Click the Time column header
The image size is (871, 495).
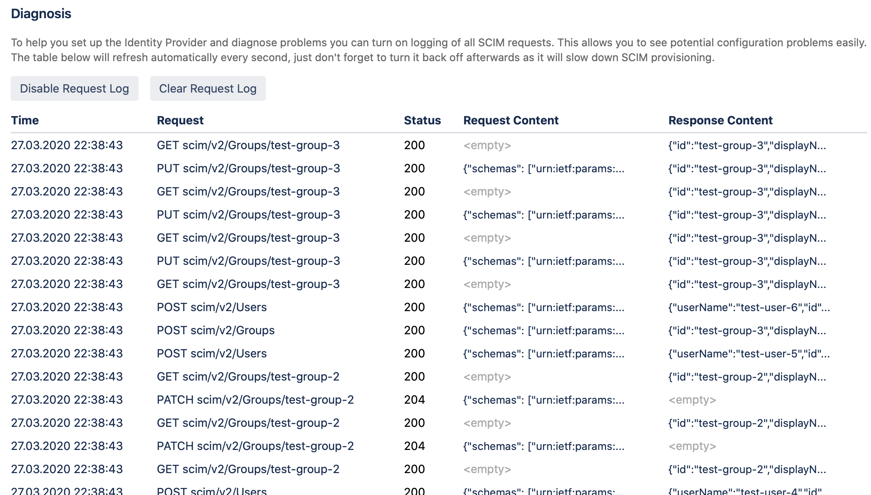coord(25,120)
